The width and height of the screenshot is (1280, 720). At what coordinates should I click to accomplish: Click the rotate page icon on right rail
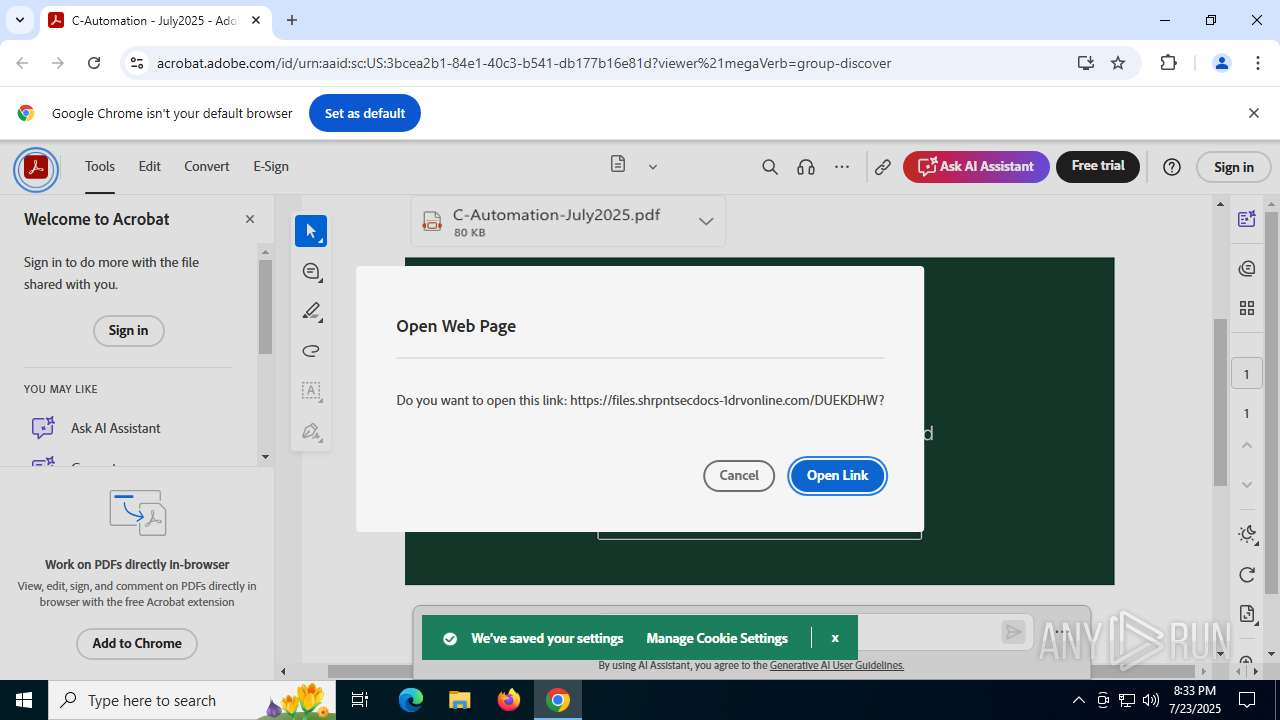(x=1246, y=574)
